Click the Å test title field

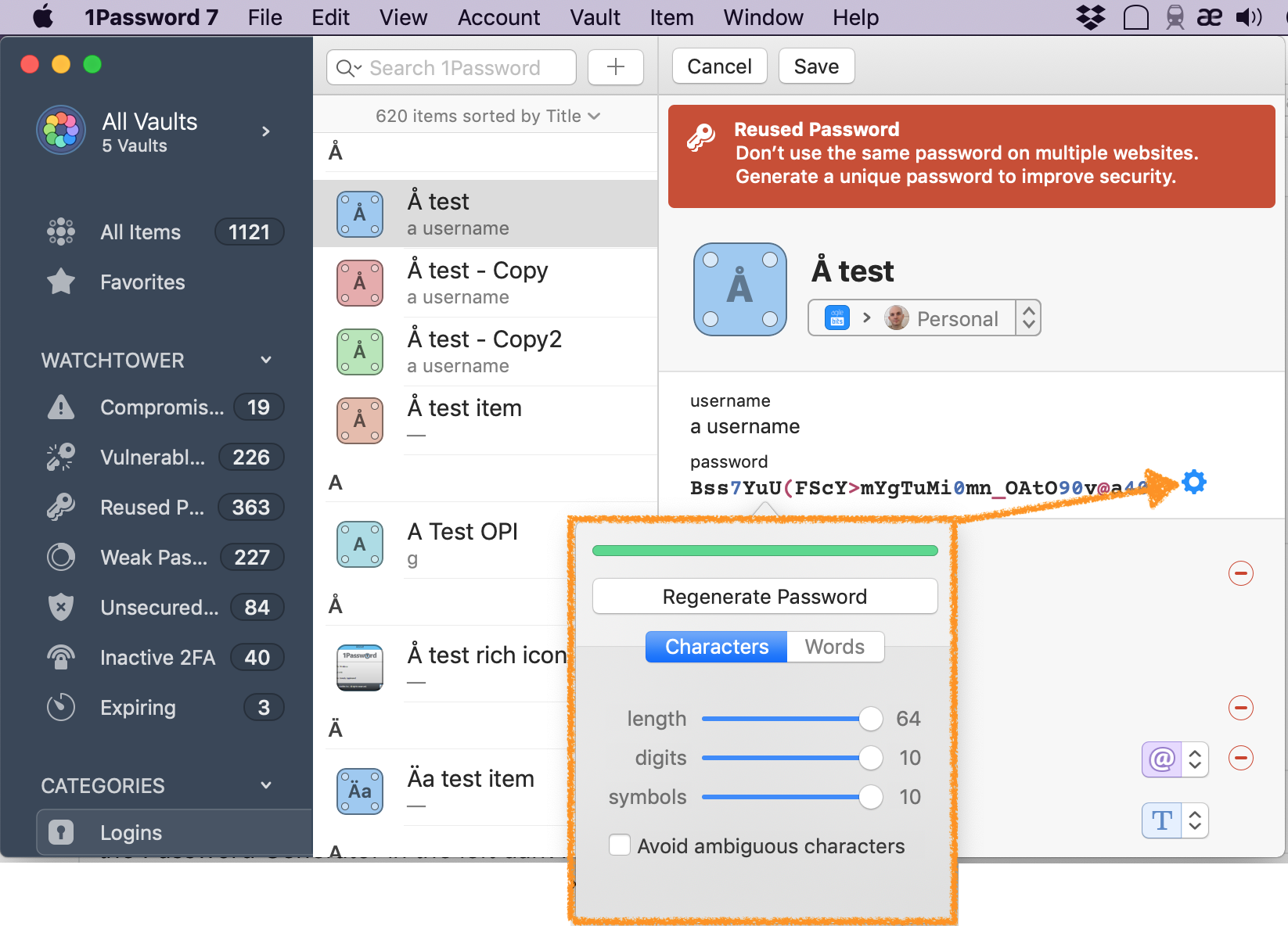tap(853, 271)
